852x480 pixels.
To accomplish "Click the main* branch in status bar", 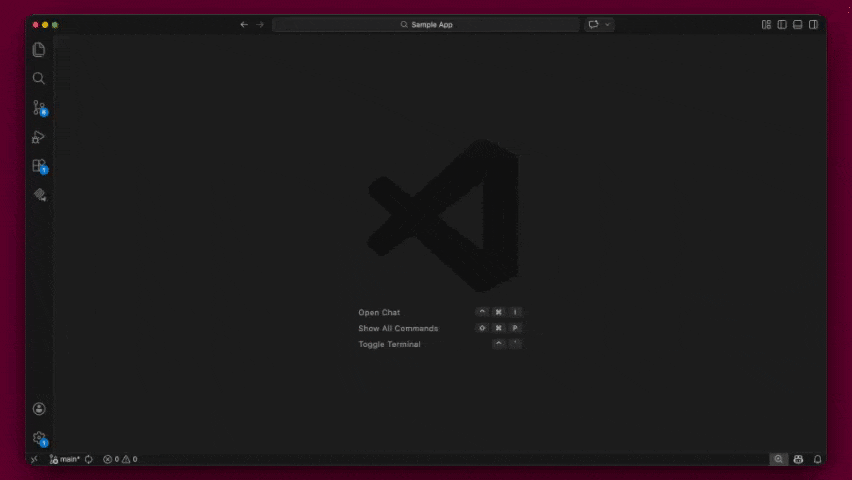I will [65, 459].
